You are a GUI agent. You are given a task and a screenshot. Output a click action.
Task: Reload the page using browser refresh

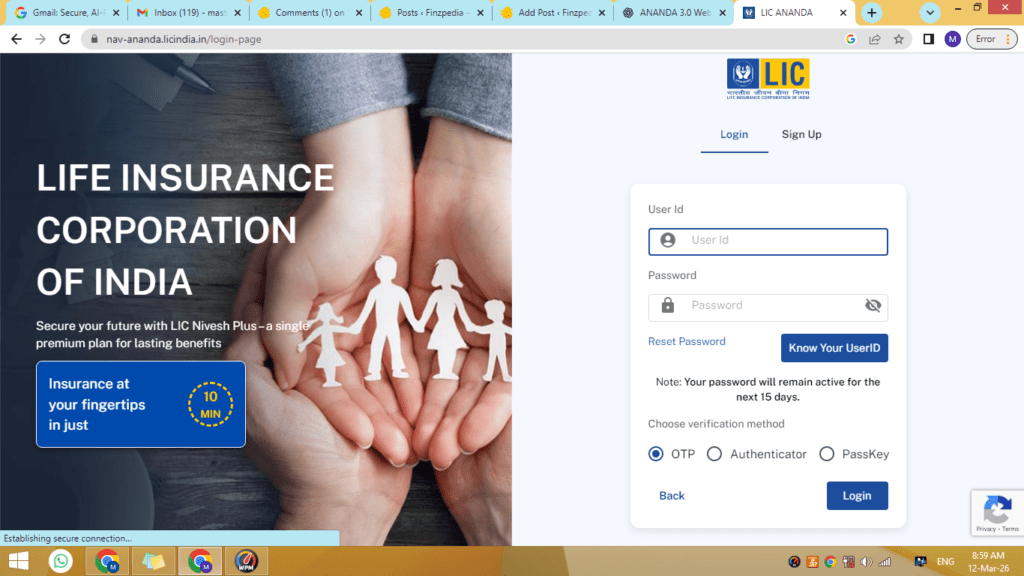tap(65, 39)
